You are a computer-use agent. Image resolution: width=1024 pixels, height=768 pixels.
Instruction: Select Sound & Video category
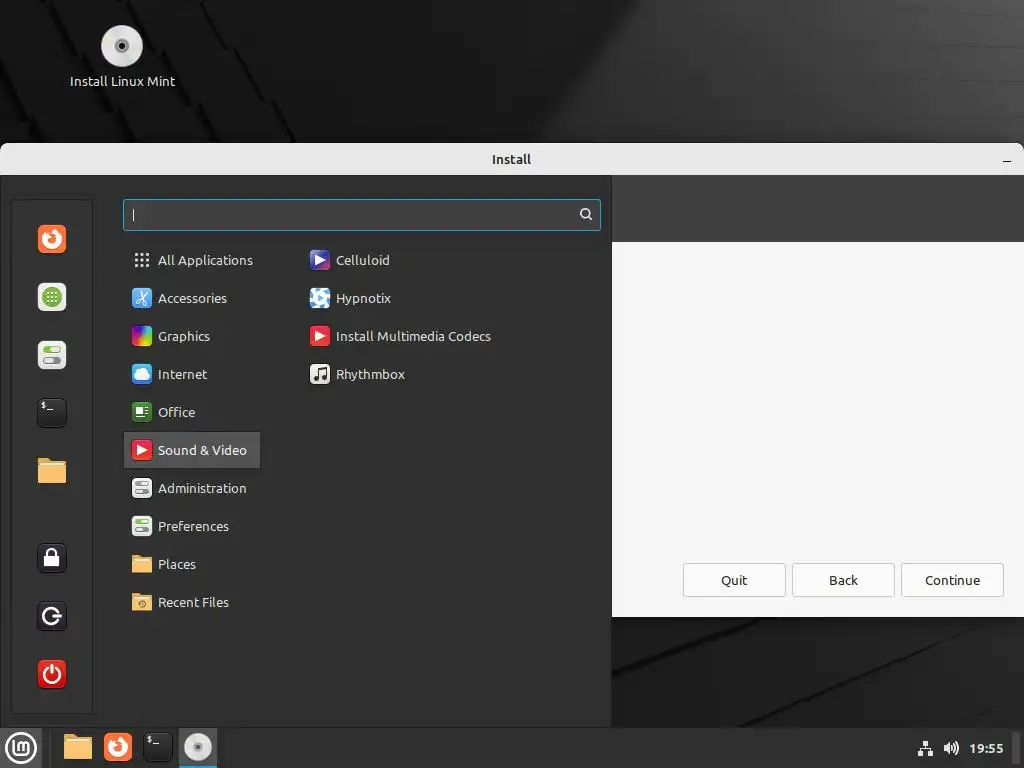tap(192, 450)
